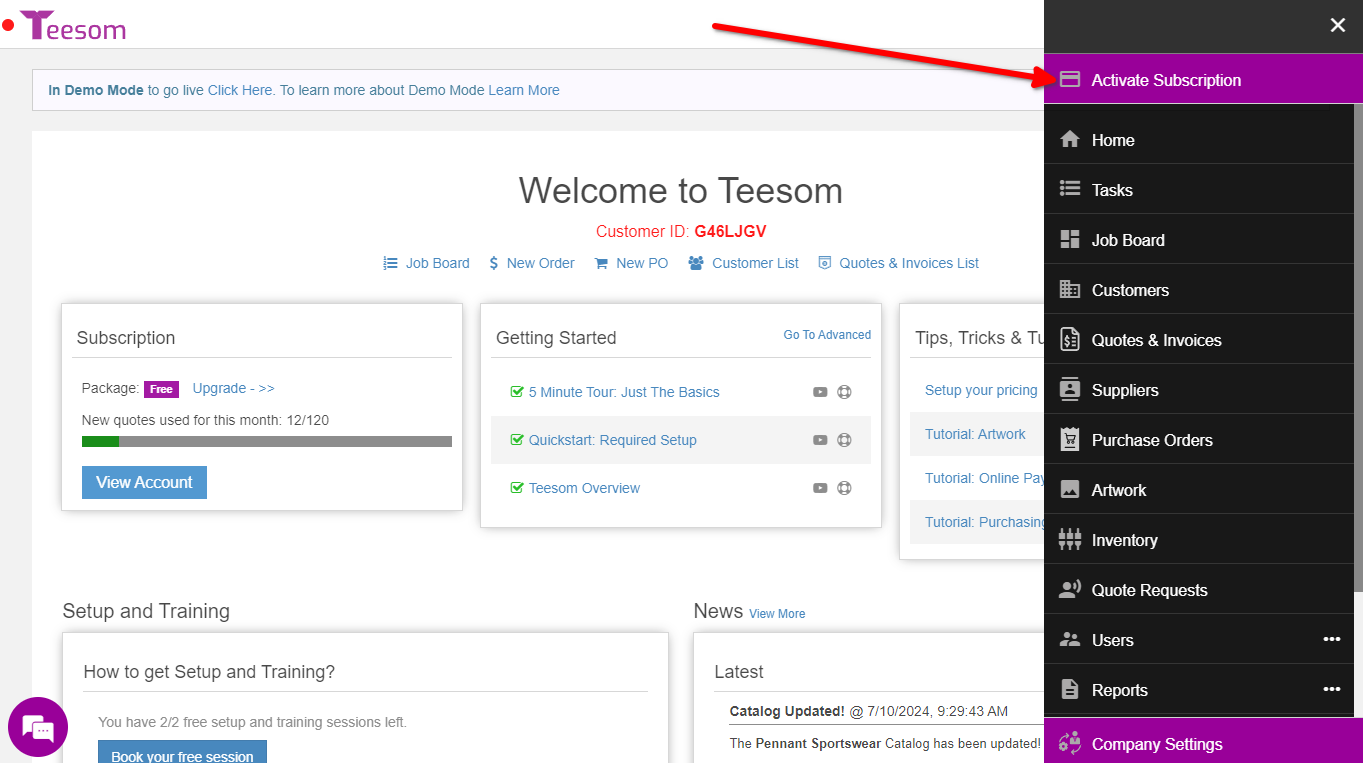Image resolution: width=1363 pixels, height=763 pixels.
Task: Click the Quote Requests icon in menu
Action: point(1070,589)
